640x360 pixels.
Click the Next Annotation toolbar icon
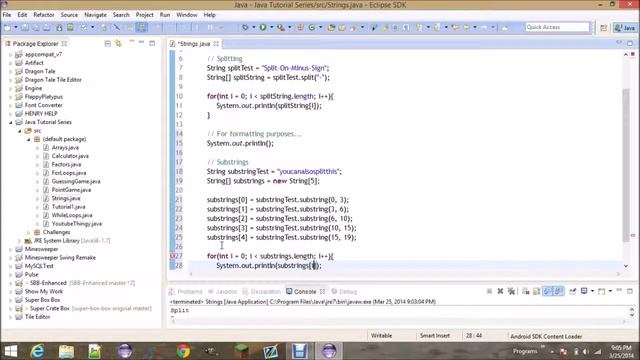tap(419, 27)
